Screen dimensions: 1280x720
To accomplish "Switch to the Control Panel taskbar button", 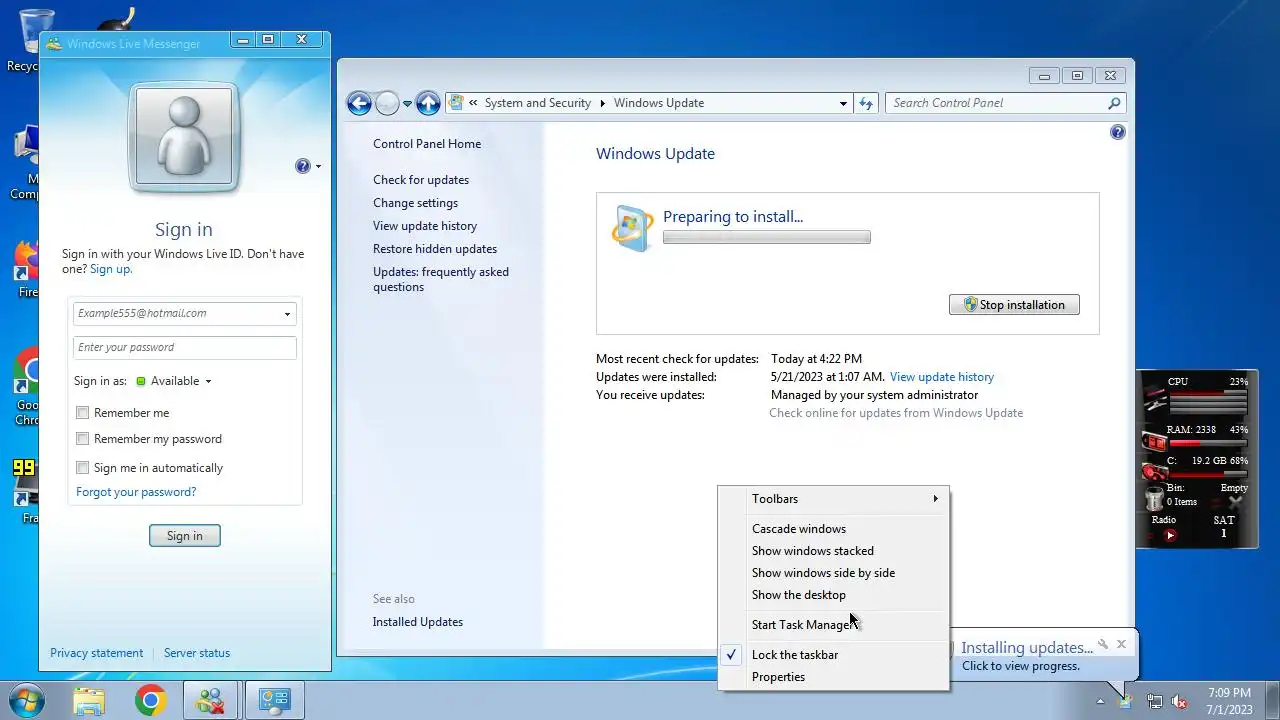I will [x=274, y=701].
